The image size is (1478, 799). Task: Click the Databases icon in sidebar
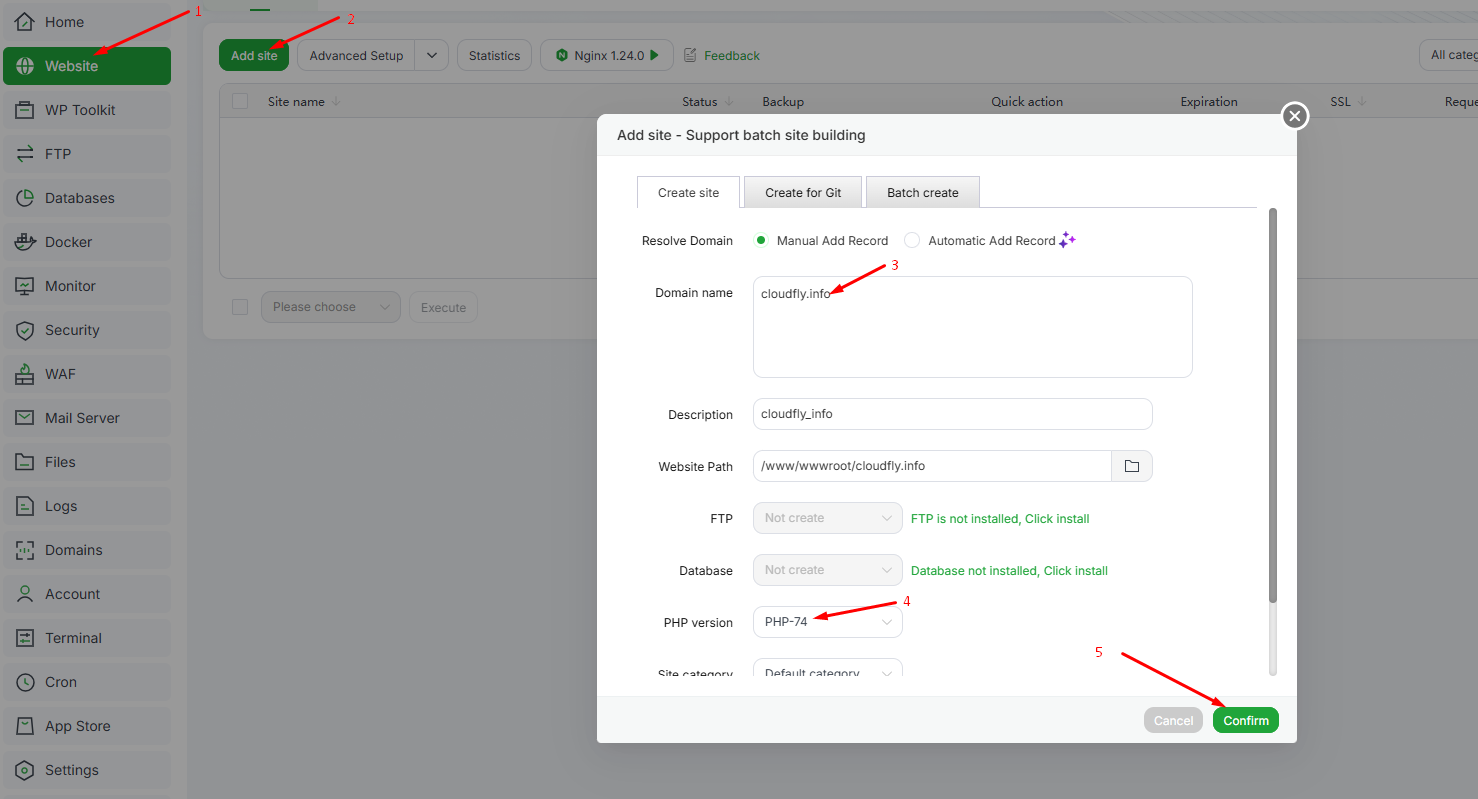[x=26, y=198]
